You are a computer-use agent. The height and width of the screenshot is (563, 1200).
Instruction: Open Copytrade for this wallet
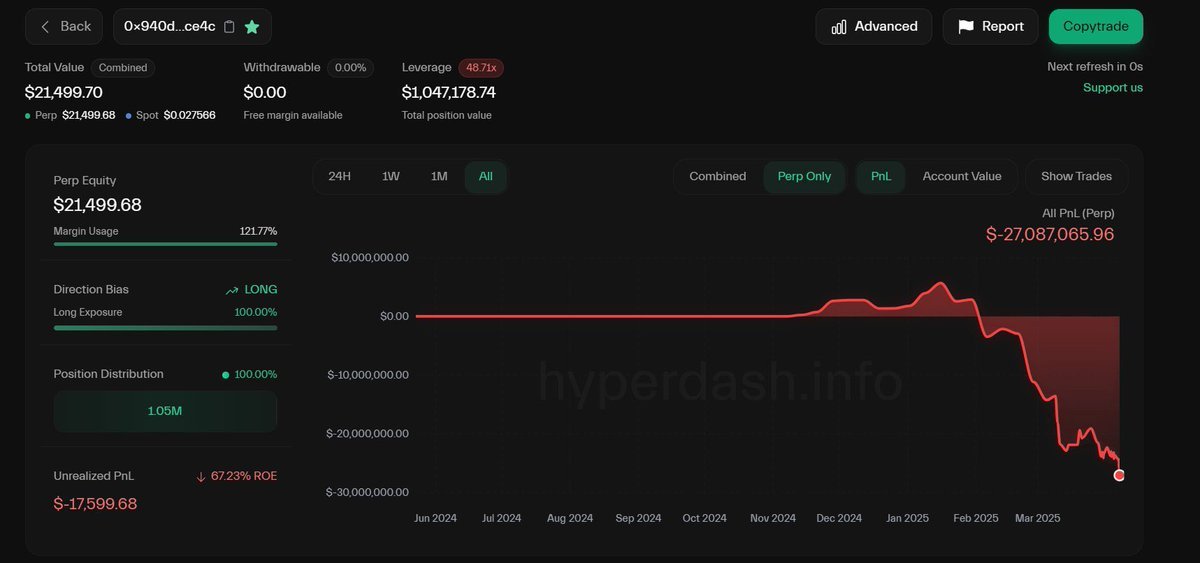click(1096, 26)
